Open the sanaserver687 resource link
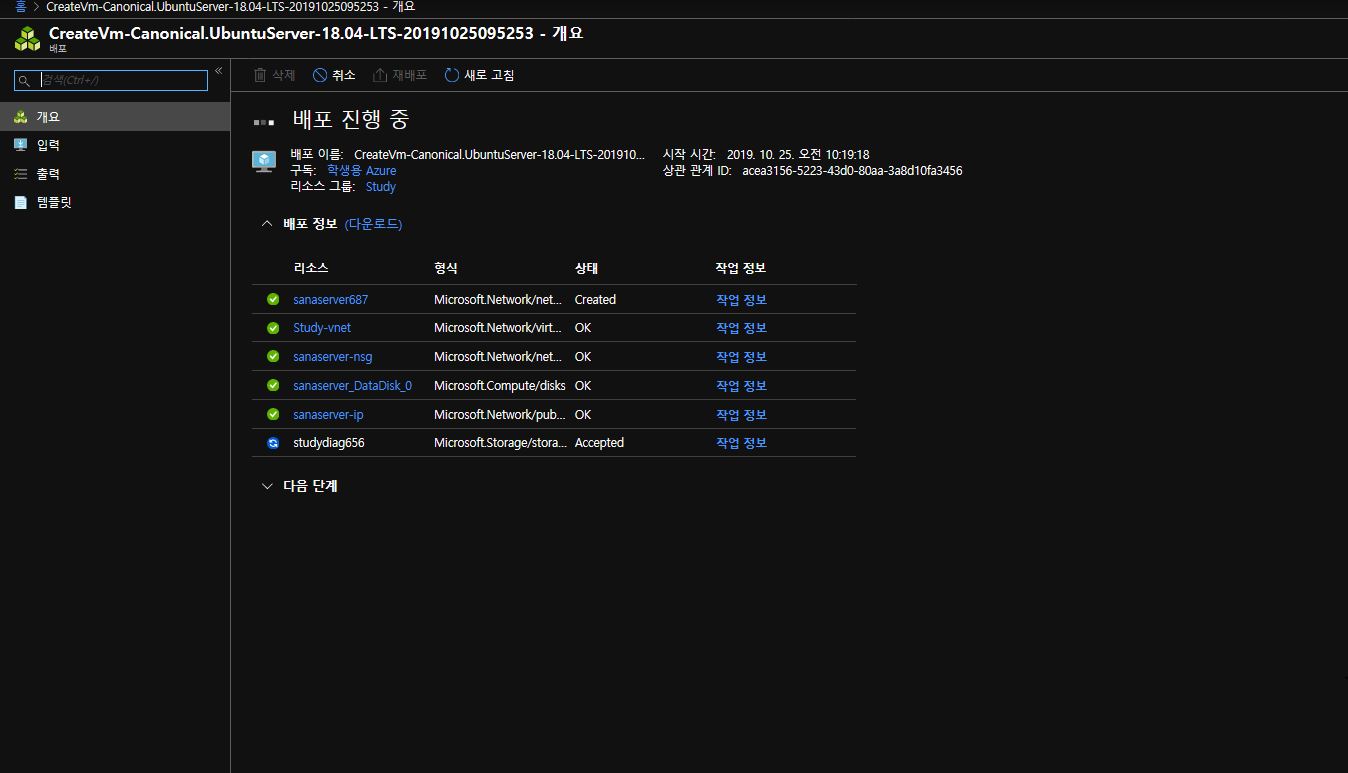1348x773 pixels. click(331, 299)
